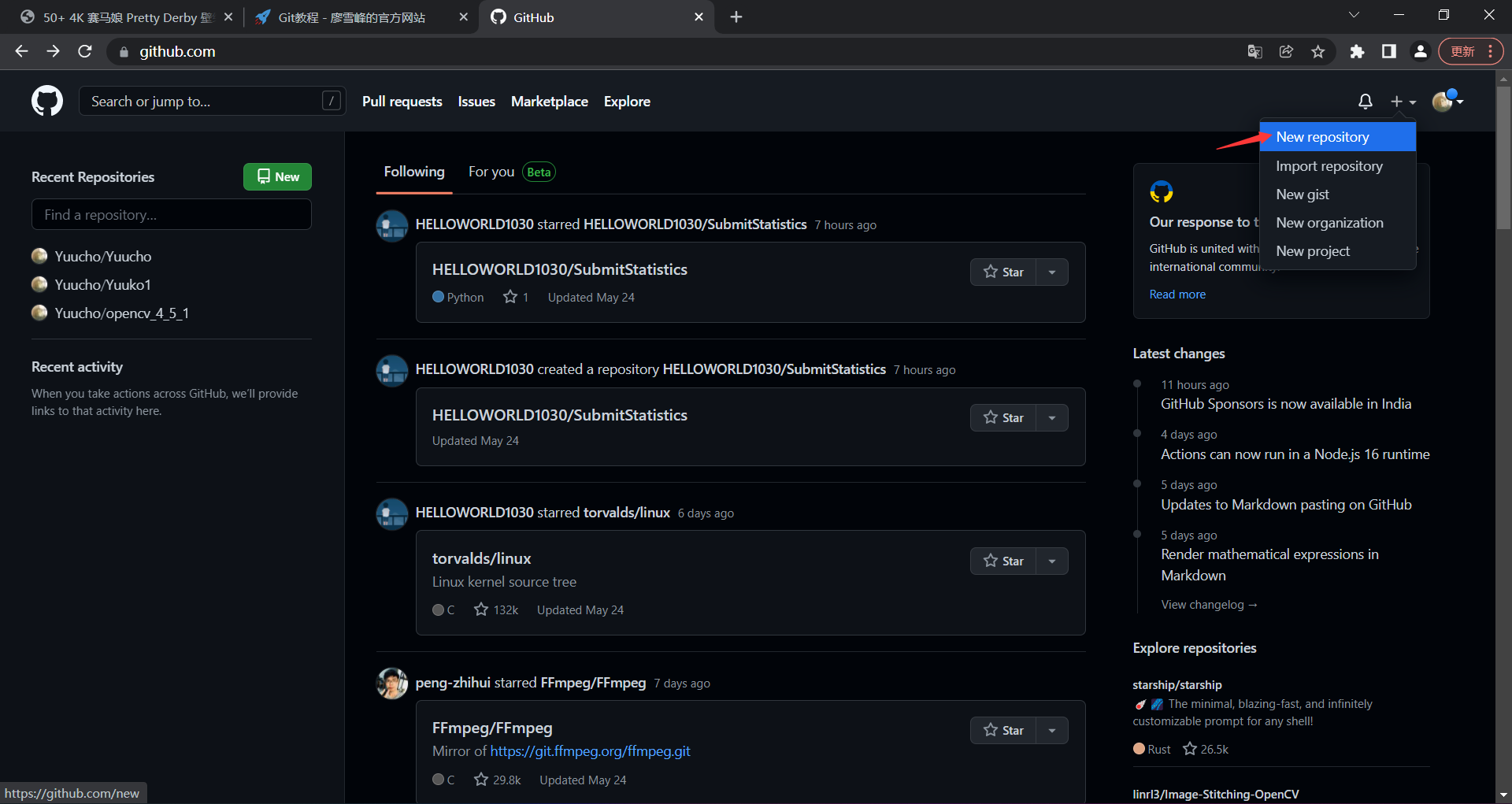
Task: Select New organization
Action: tap(1337, 222)
